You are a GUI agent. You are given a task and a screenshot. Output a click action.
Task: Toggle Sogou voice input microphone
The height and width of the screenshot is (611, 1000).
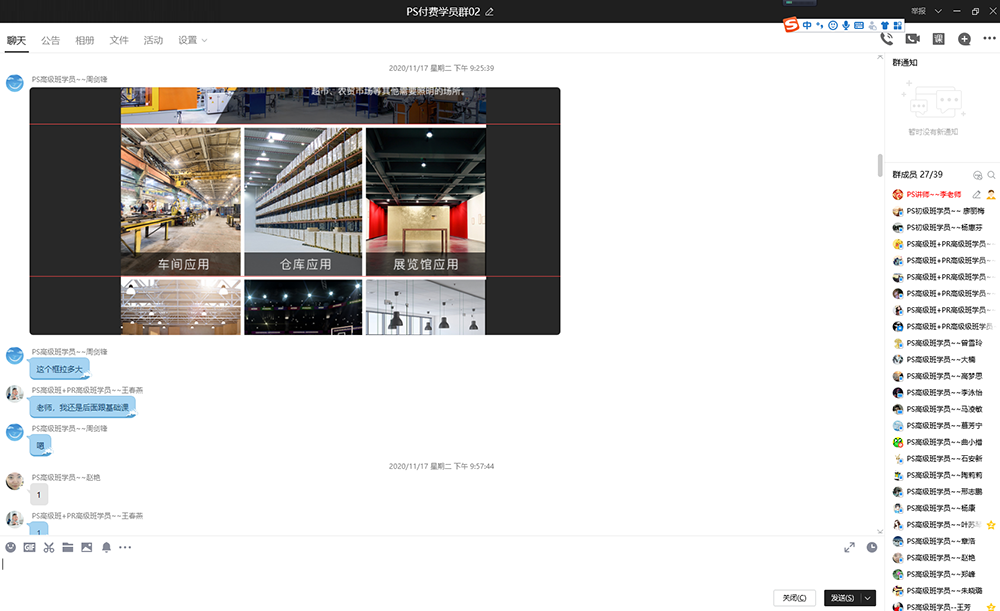[x=846, y=25]
